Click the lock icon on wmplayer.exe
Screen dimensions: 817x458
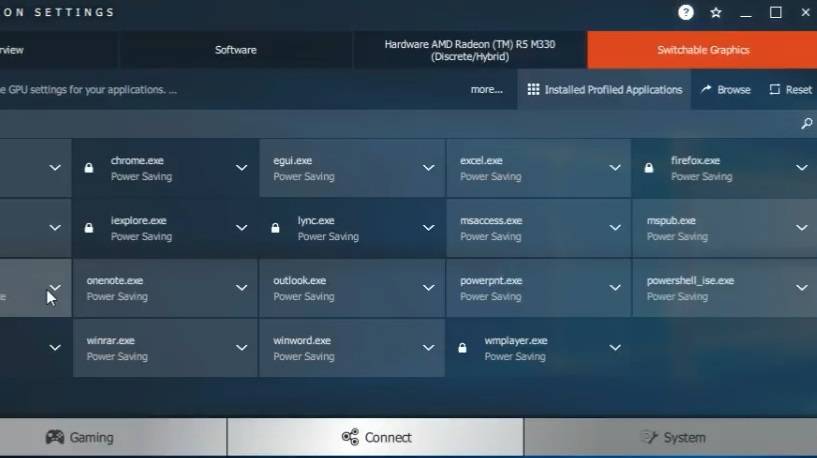click(462, 348)
